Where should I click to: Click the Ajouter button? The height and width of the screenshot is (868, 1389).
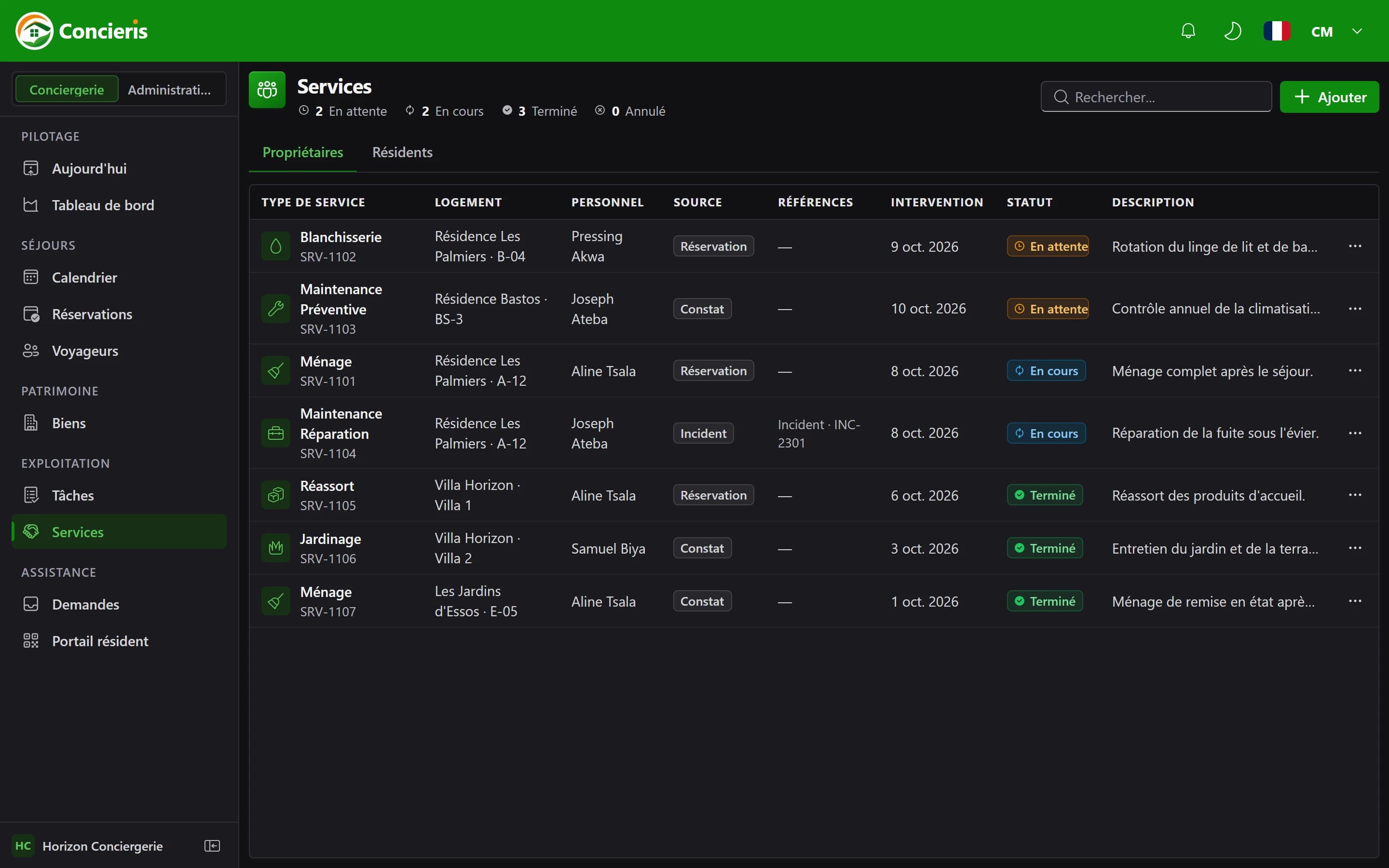click(1329, 96)
